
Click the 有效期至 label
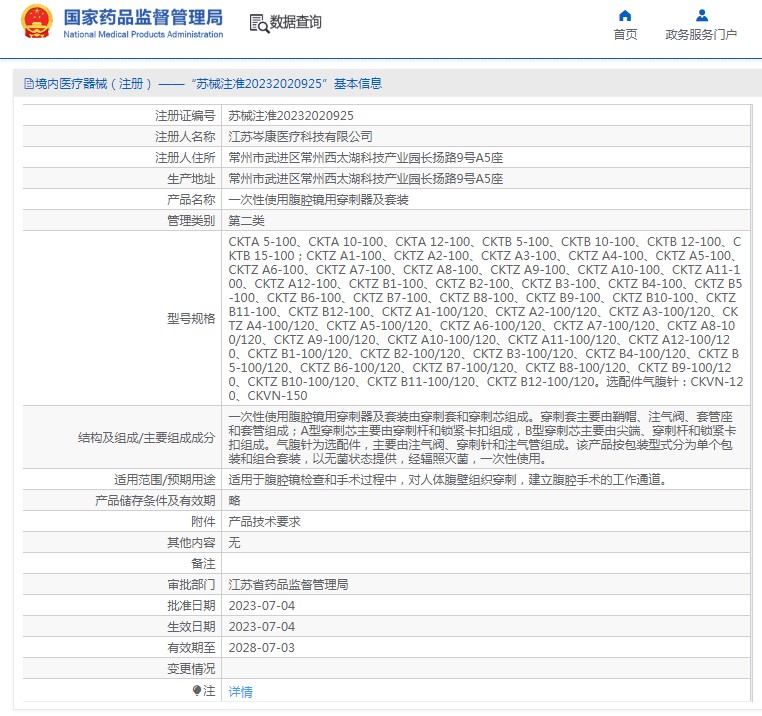pyautogui.click(x=191, y=647)
